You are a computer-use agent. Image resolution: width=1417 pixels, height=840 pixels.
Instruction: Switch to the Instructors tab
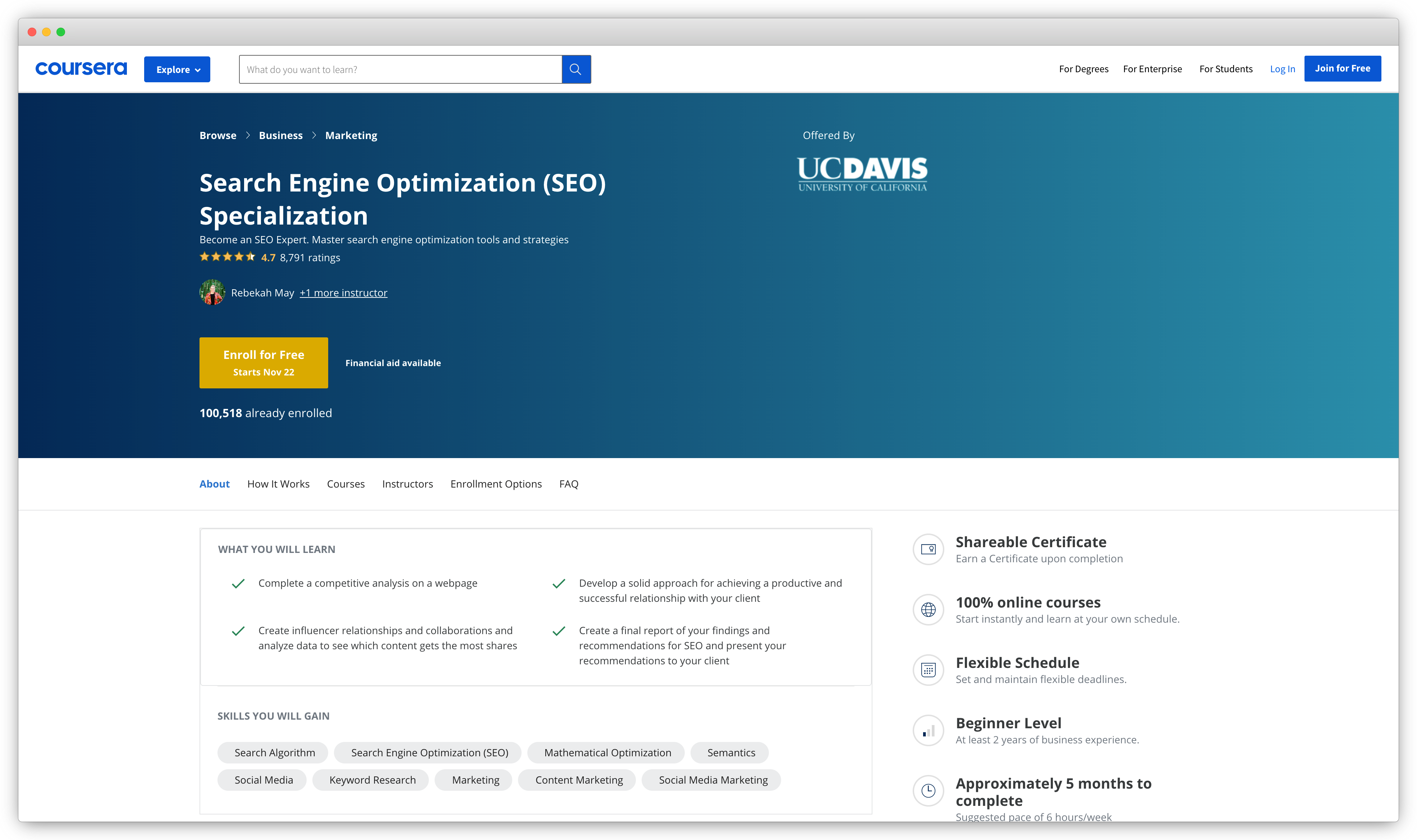point(407,484)
